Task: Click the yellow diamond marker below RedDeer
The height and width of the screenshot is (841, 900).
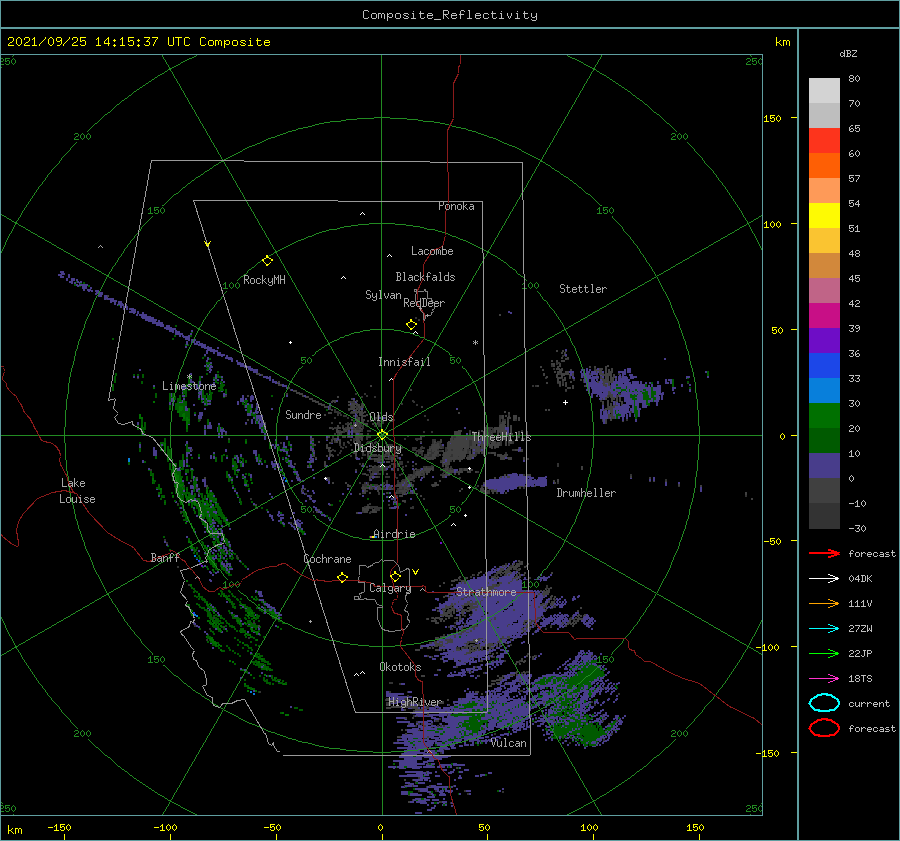Action: click(x=411, y=325)
